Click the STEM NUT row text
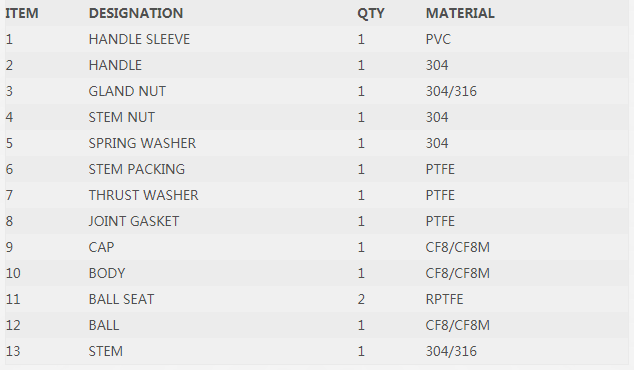The image size is (634, 370). 121,117
